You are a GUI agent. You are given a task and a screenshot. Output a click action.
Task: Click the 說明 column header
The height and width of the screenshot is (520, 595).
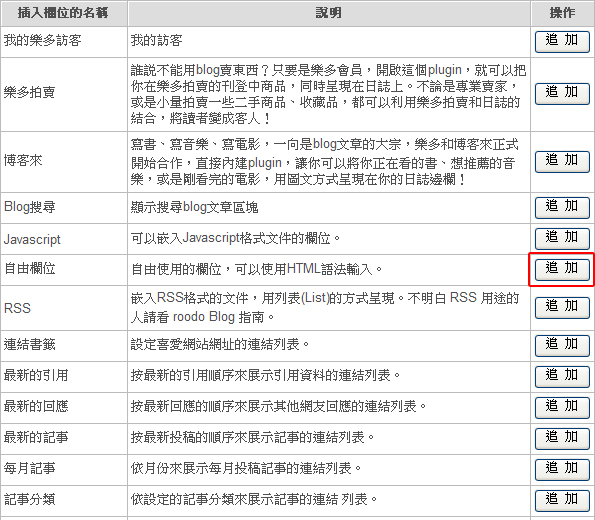[329, 13]
